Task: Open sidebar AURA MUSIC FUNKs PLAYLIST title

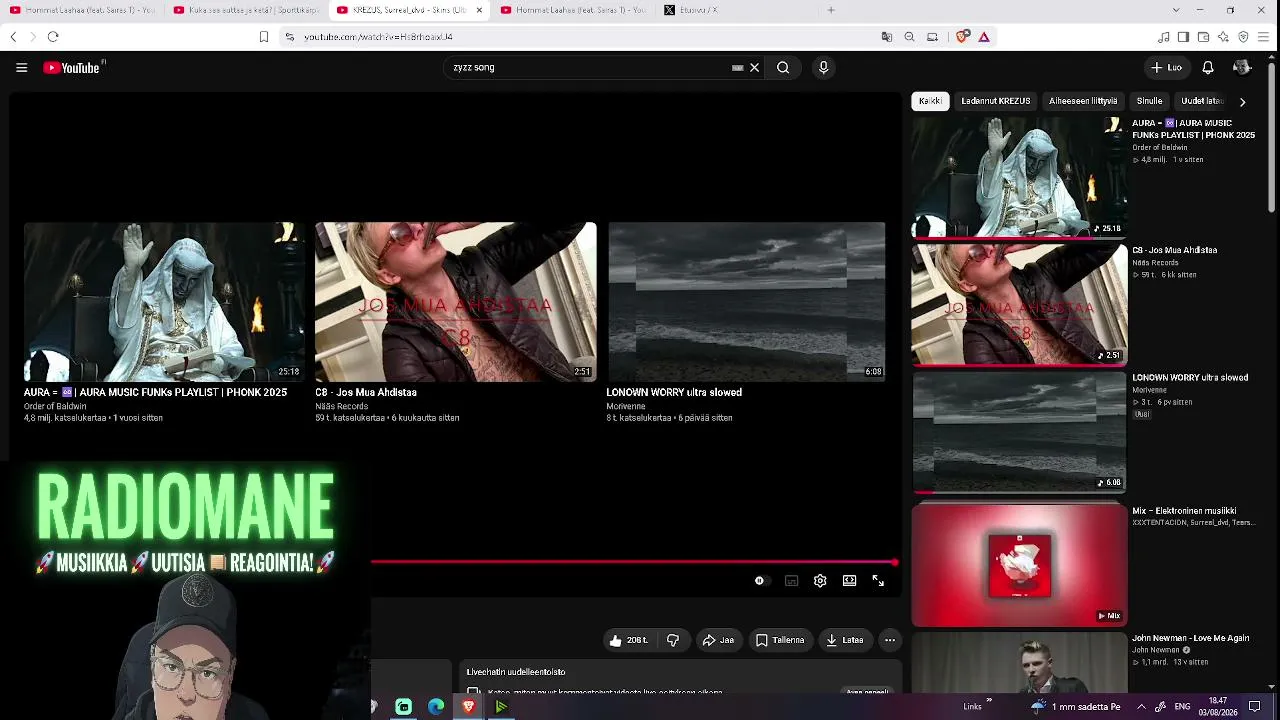Action: (x=1193, y=129)
